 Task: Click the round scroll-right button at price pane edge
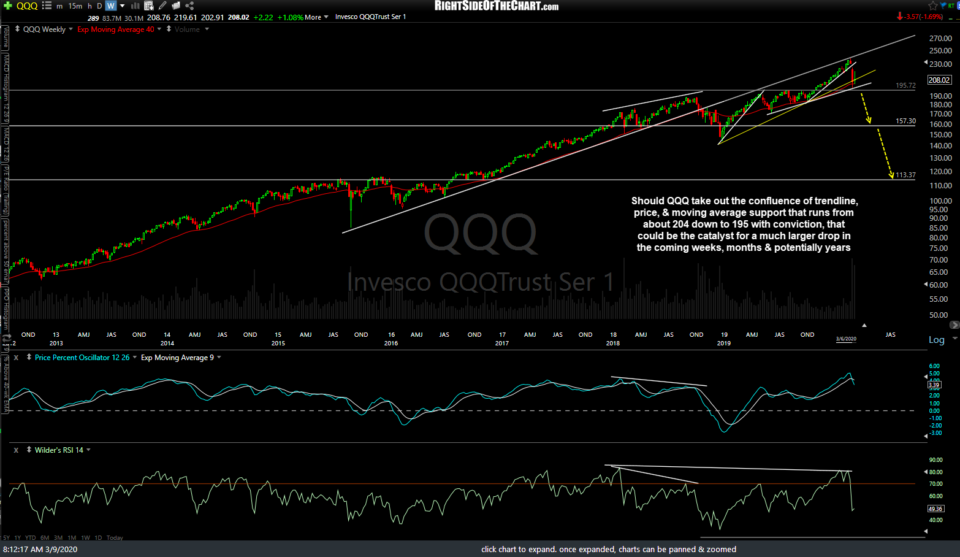point(954,325)
